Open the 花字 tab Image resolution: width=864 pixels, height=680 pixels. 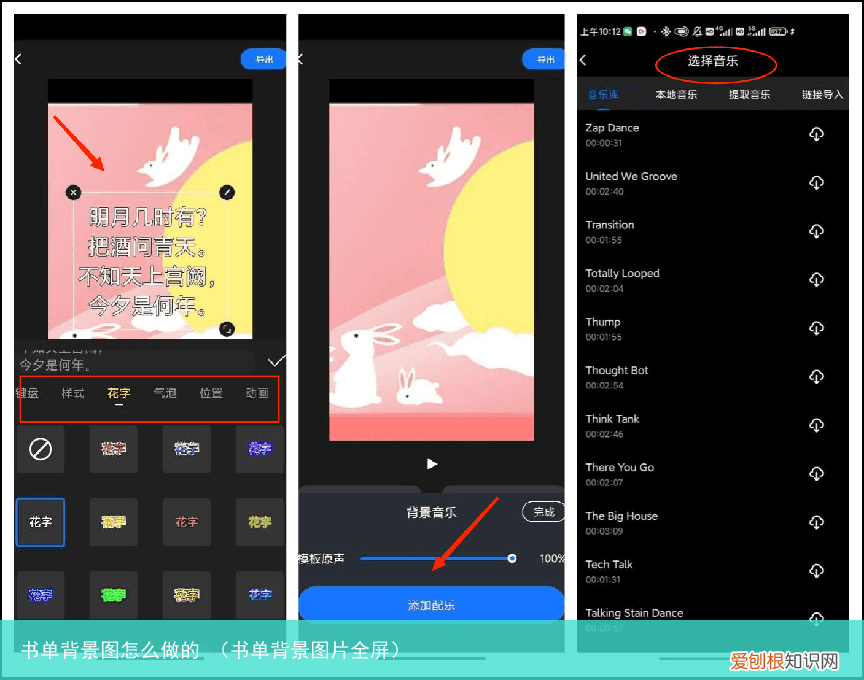pyautogui.click(x=119, y=393)
